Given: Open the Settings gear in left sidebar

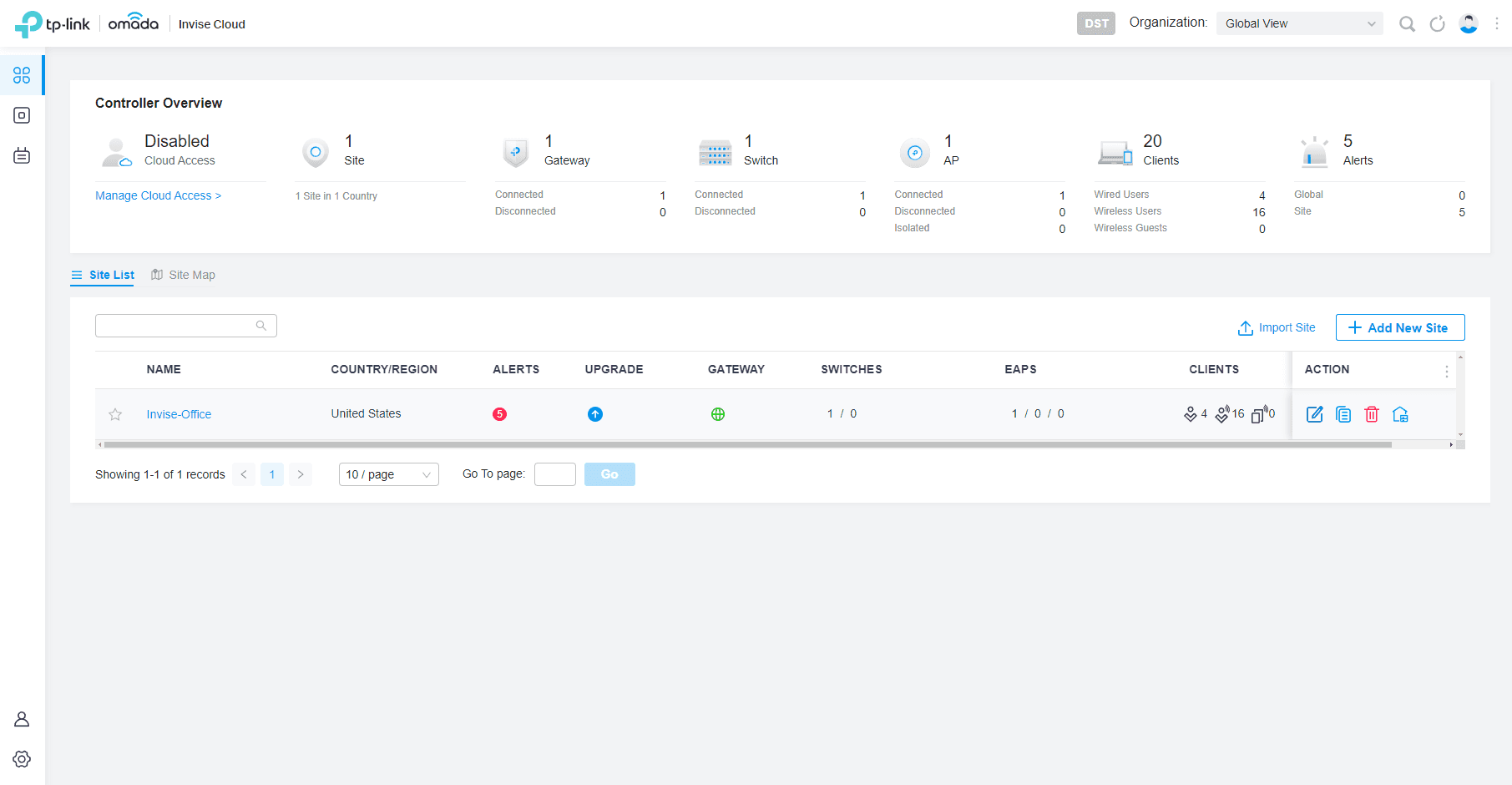Looking at the screenshot, I should (22, 759).
